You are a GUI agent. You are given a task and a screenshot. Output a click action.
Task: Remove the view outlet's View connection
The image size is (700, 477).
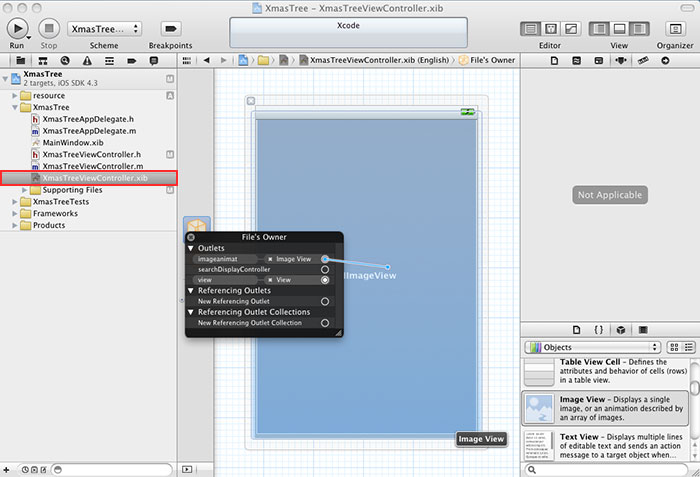point(270,280)
